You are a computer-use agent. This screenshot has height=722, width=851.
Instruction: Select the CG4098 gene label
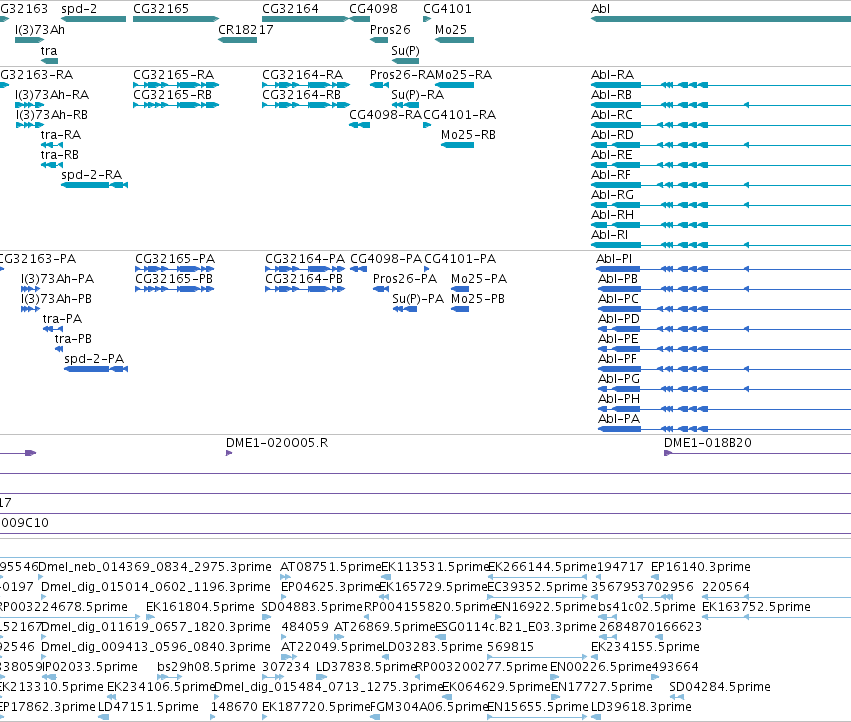(373, 9)
